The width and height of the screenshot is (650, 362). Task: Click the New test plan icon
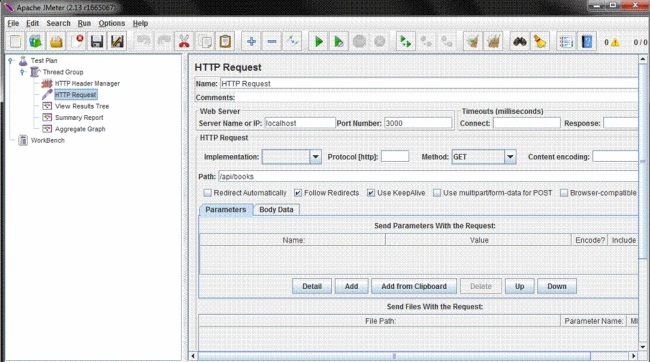pos(16,41)
